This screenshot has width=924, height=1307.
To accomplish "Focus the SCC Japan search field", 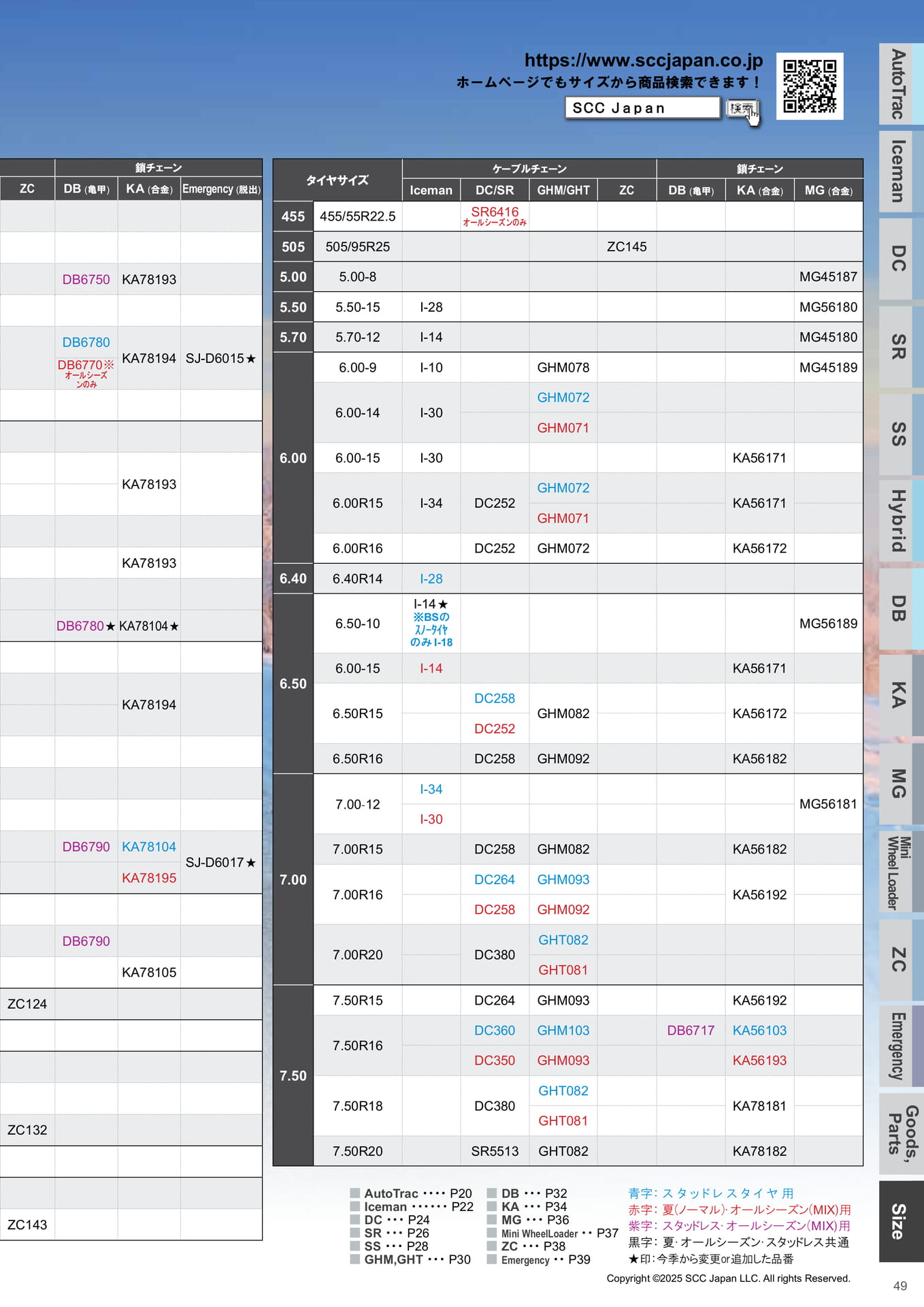I will [x=642, y=108].
